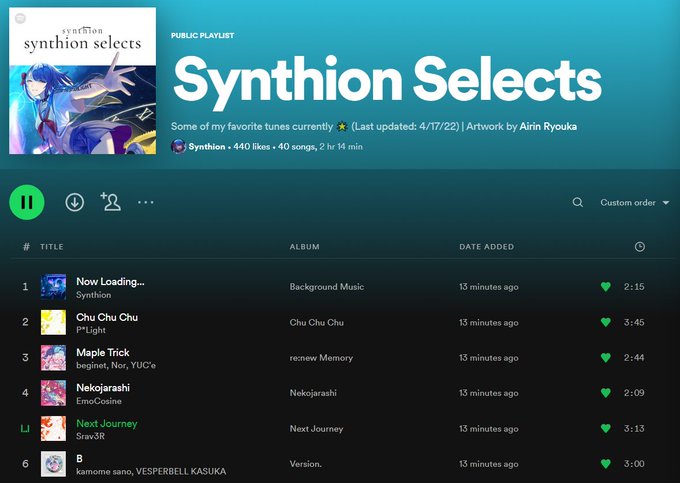Screen dimensions: 680x483
Task: Open the Airin Ryouka artwork credit link
Action: pyautogui.click(x=548, y=127)
